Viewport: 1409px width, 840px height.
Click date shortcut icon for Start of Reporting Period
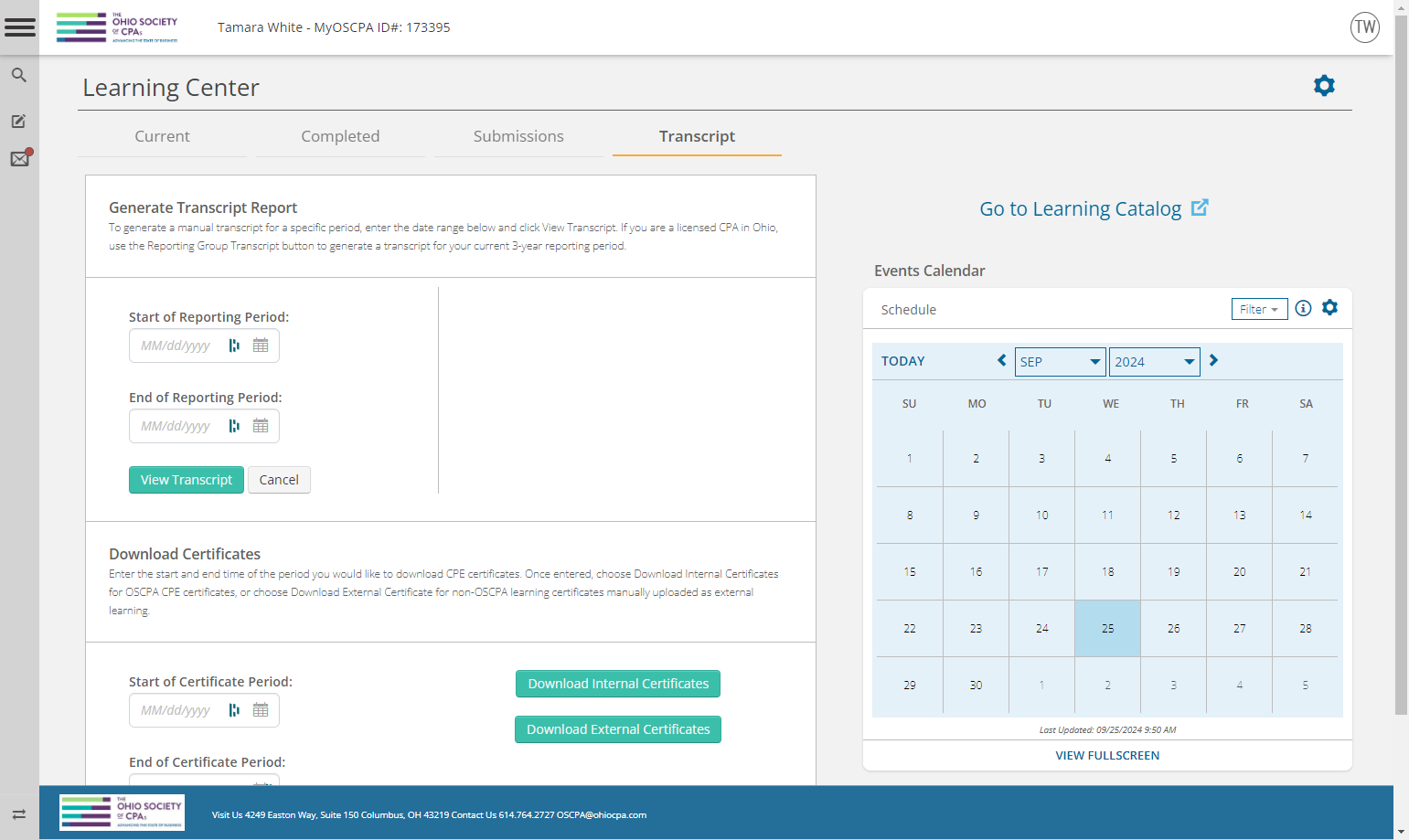pyautogui.click(x=234, y=346)
